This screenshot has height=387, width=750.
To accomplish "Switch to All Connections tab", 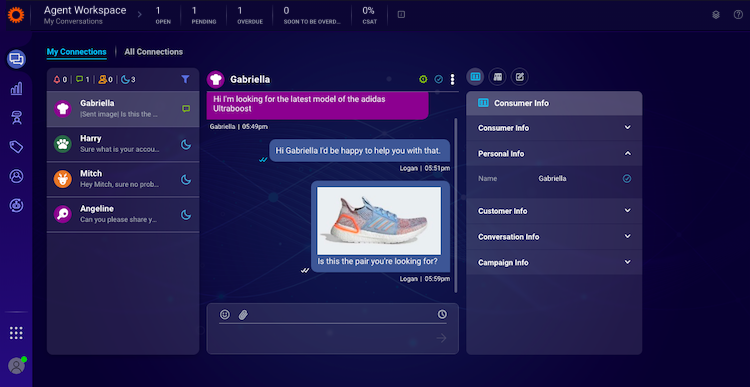I will pyautogui.click(x=154, y=52).
